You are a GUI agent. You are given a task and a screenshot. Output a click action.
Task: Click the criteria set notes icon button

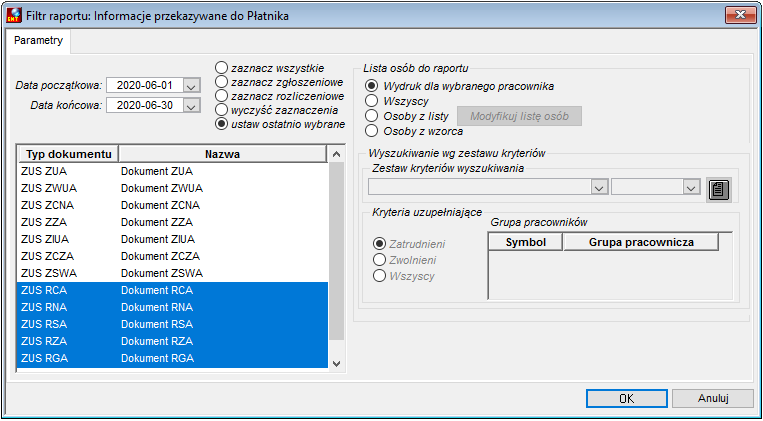719,189
